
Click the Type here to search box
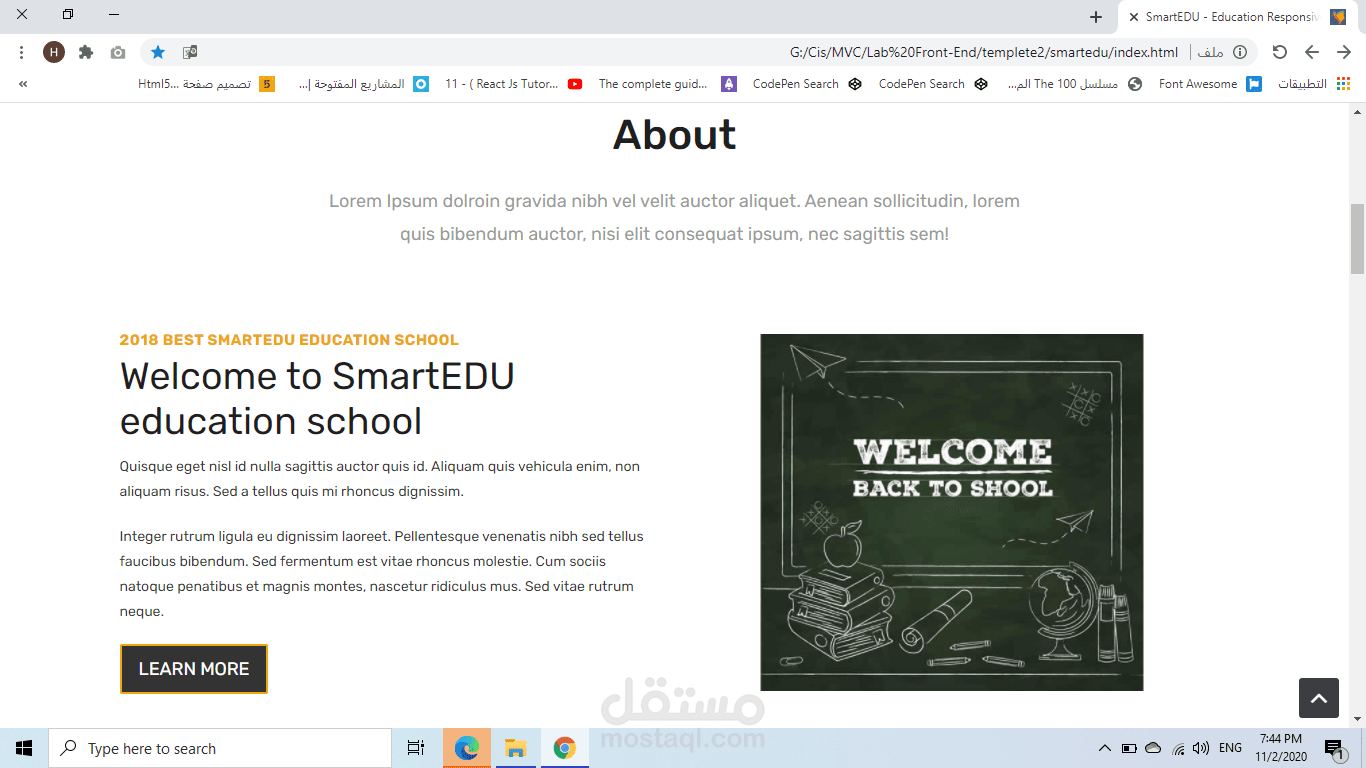[220, 748]
